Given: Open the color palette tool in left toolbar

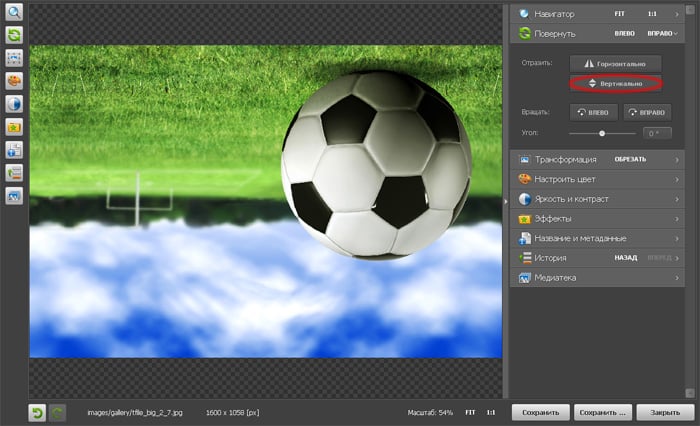Looking at the screenshot, I should click(x=15, y=81).
